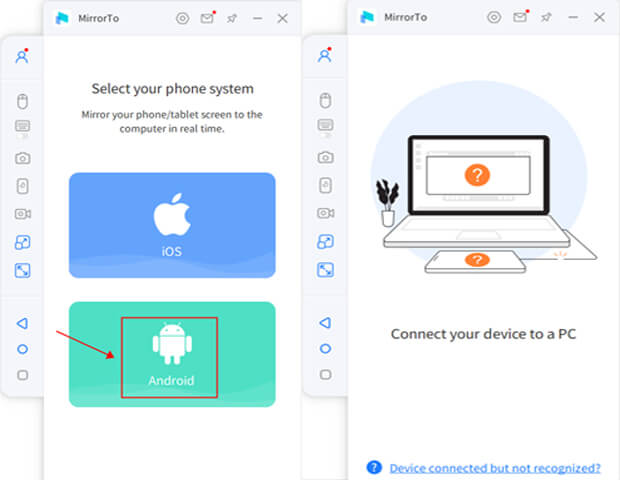Click 'Select your phone system' heading
The width and height of the screenshot is (620, 480).
point(172,89)
